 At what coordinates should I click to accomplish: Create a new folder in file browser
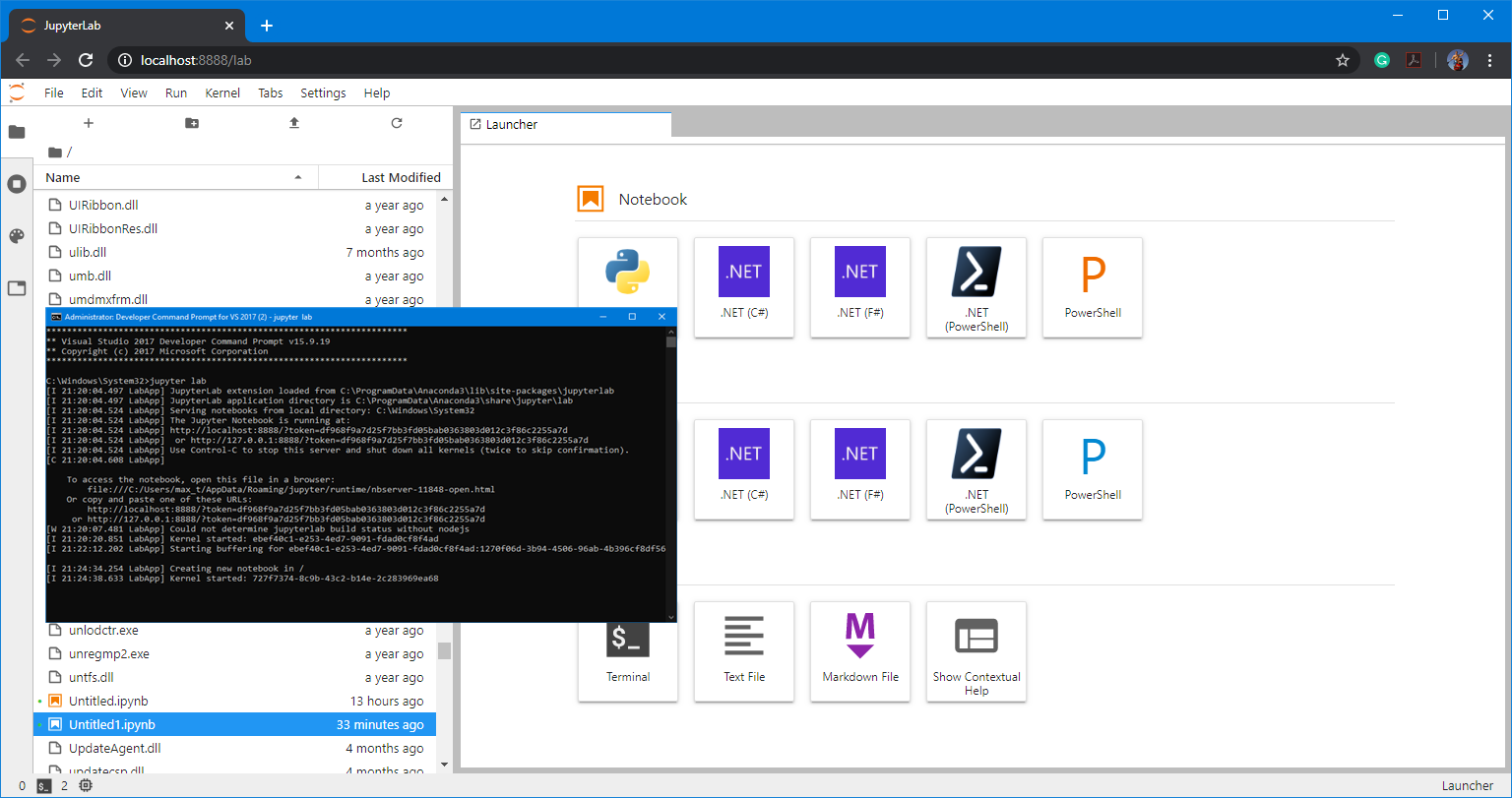pyautogui.click(x=191, y=123)
